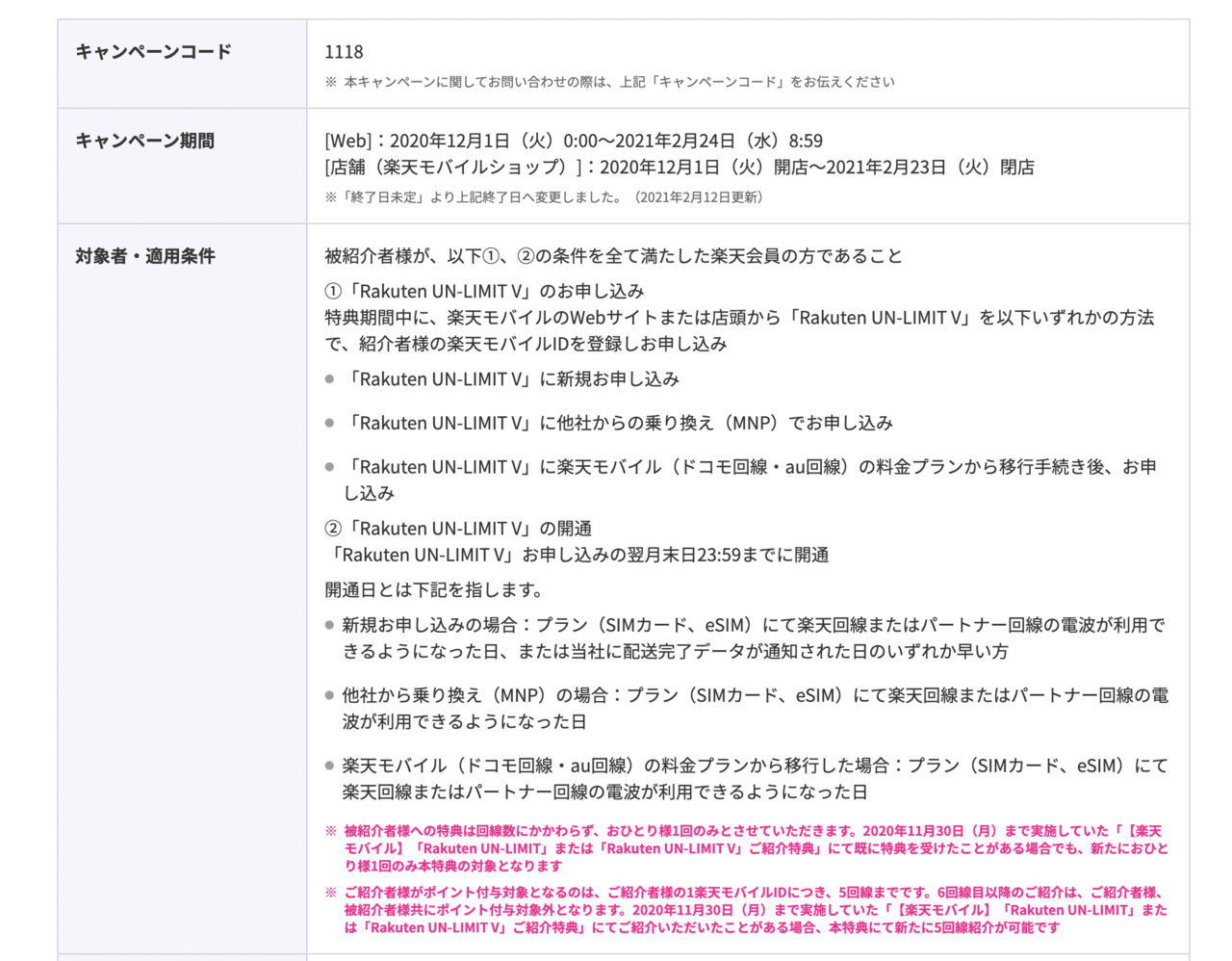The height and width of the screenshot is (961, 1232).
Task: Click the [Web] campaign period line
Action: [574, 141]
